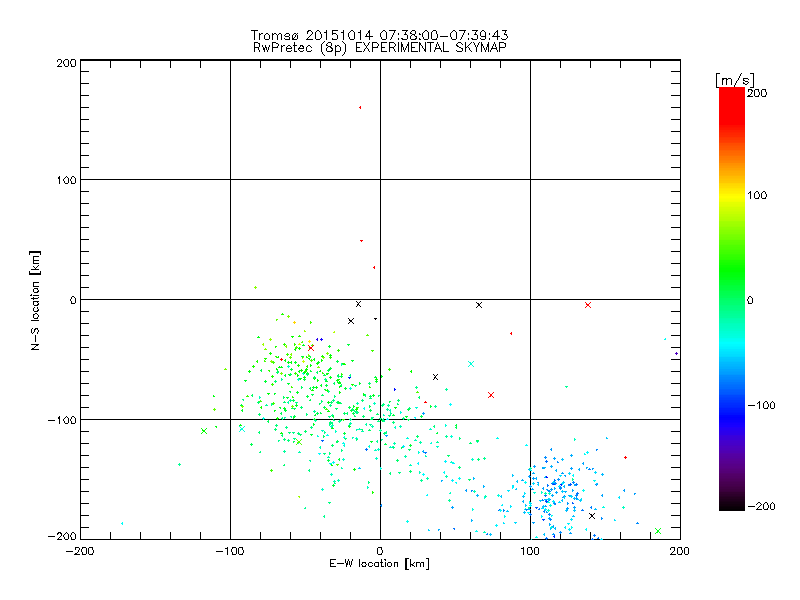Click the E-W axis tick label '0'
The width and height of the screenshot is (800, 600).
point(380,551)
